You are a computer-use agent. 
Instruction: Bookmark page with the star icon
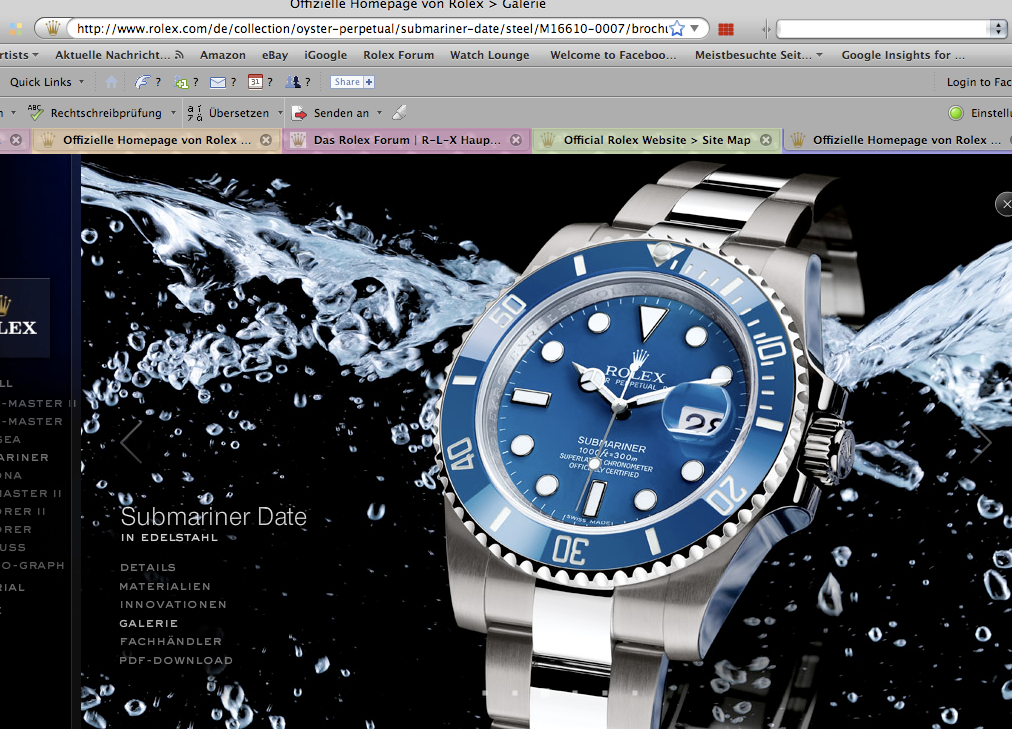pyautogui.click(x=676, y=28)
